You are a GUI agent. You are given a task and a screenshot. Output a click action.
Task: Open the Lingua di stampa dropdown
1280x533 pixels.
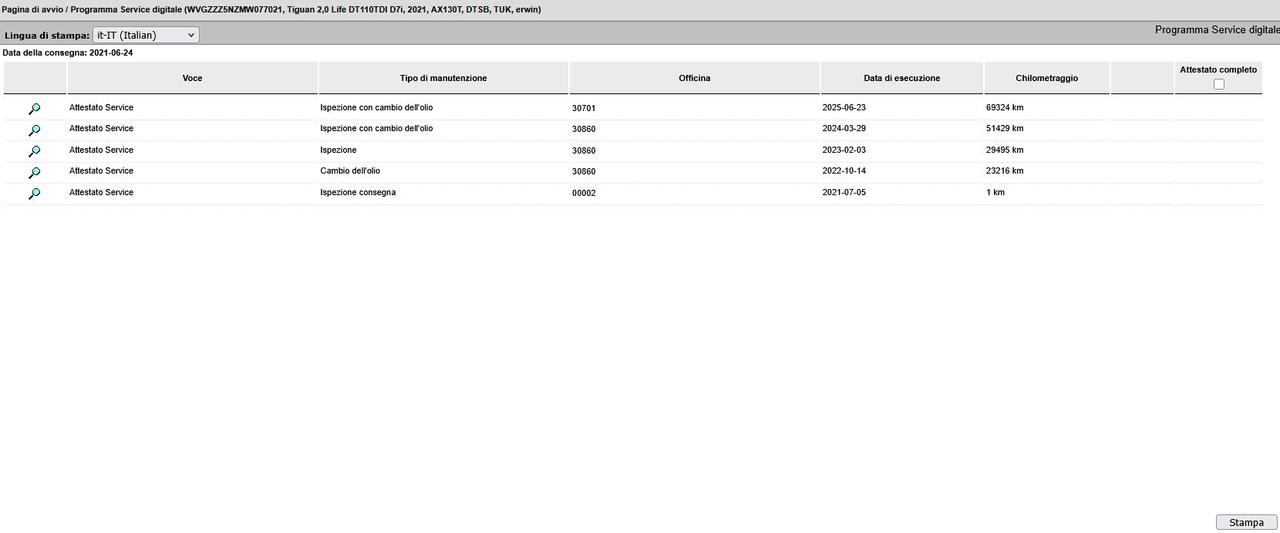[146, 35]
